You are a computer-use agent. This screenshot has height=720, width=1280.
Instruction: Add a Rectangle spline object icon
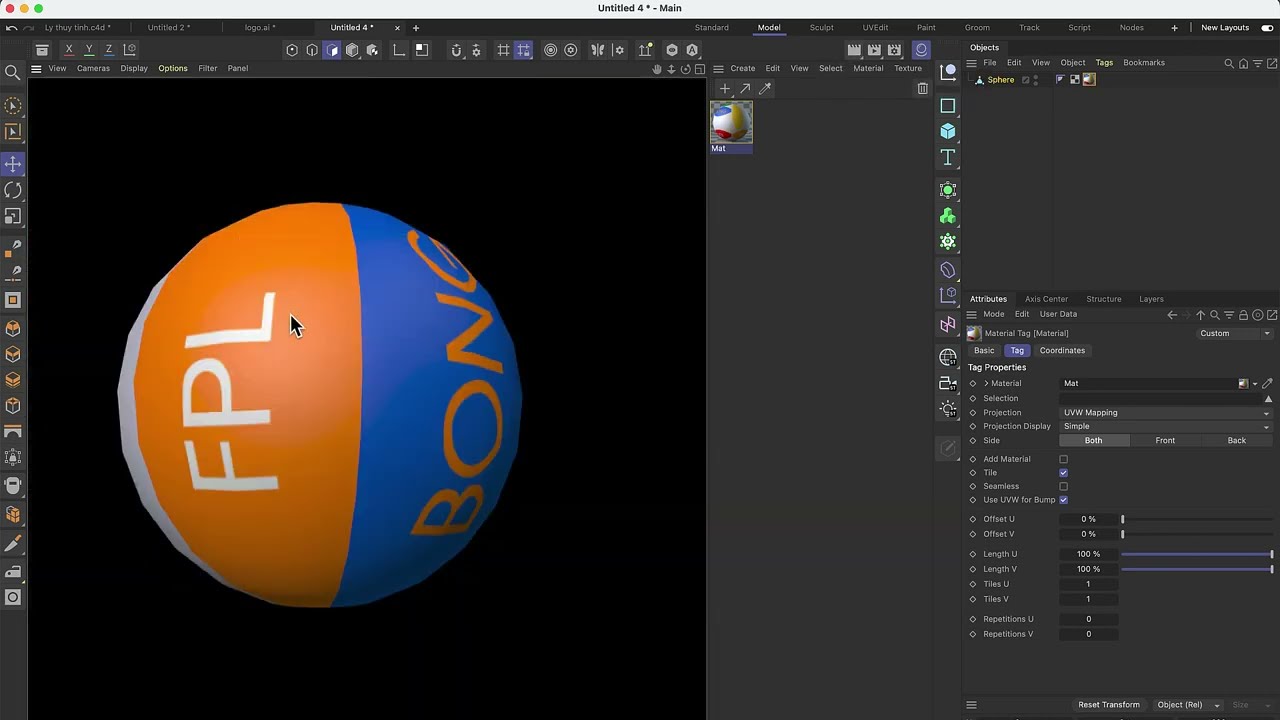[x=948, y=105]
